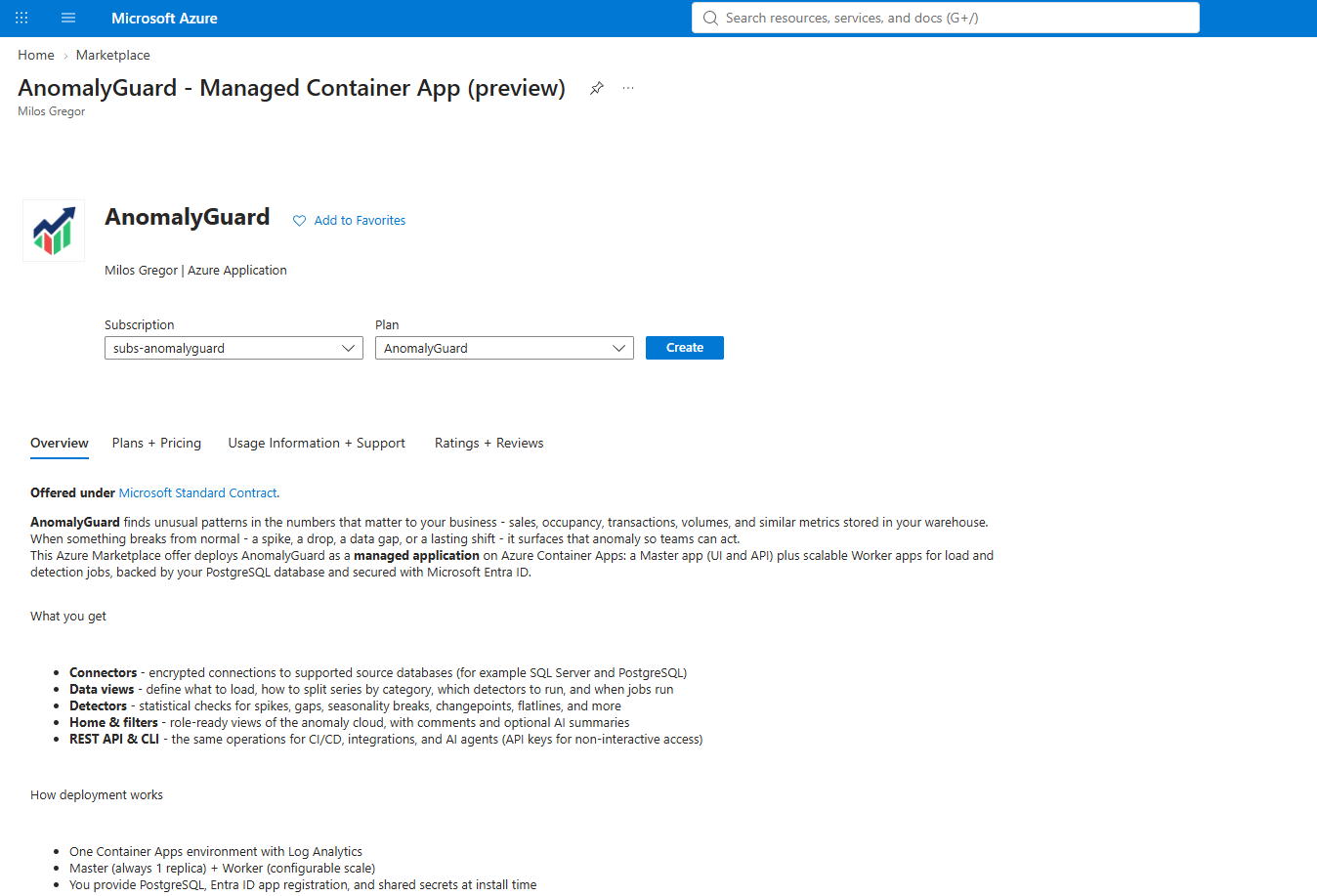Open the Plan dropdown AnomalyGuard
Viewport: 1317px width, 896px height.
pyautogui.click(x=504, y=348)
